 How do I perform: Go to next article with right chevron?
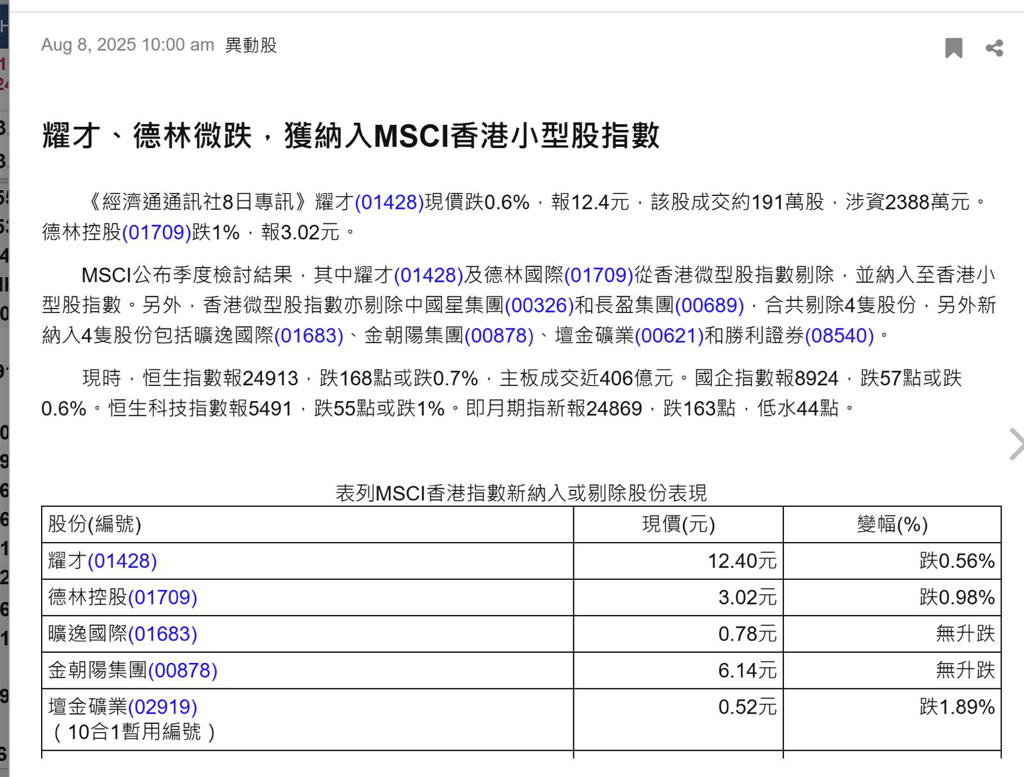tap(1016, 444)
